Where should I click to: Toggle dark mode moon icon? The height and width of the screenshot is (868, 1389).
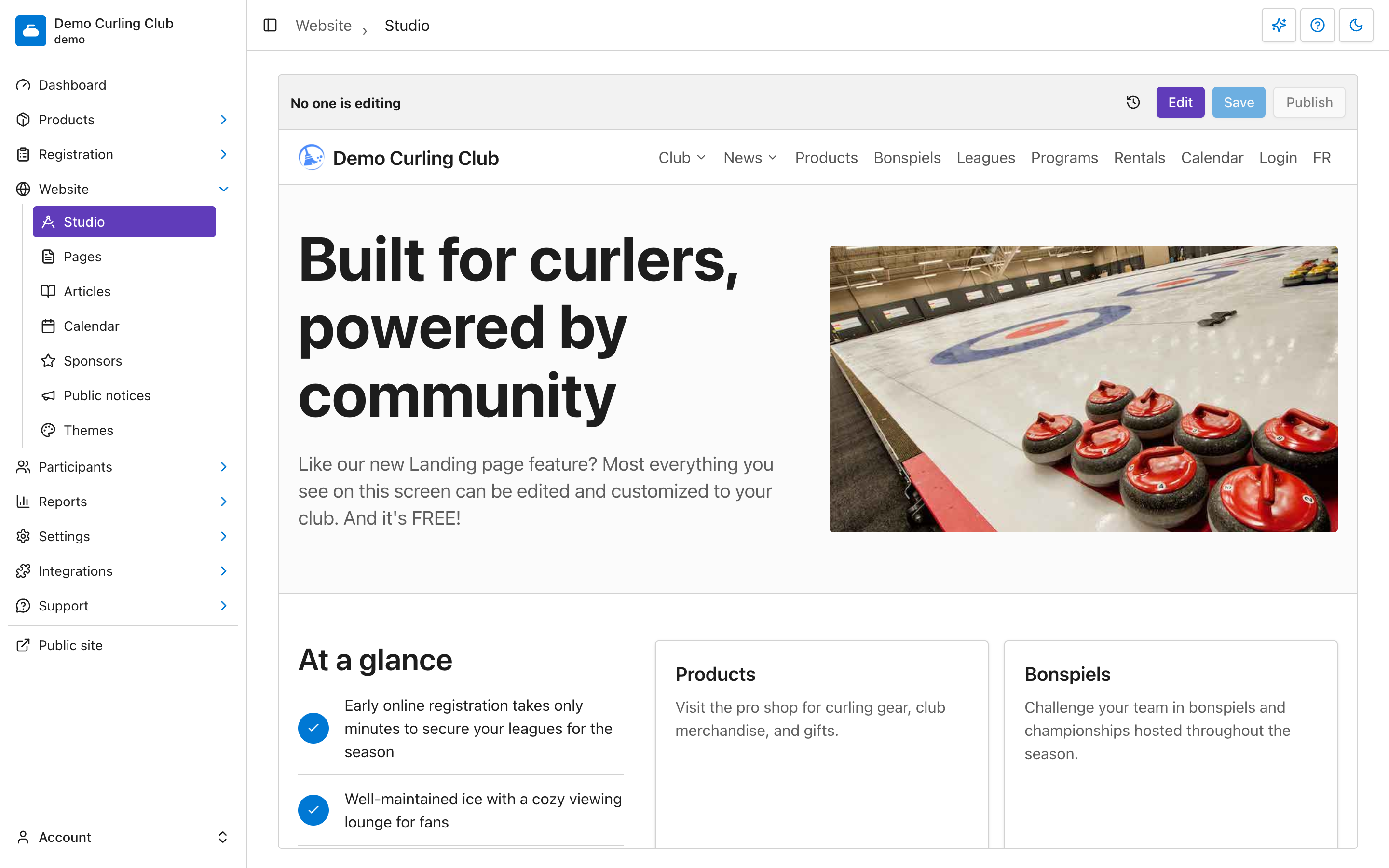pyautogui.click(x=1356, y=25)
